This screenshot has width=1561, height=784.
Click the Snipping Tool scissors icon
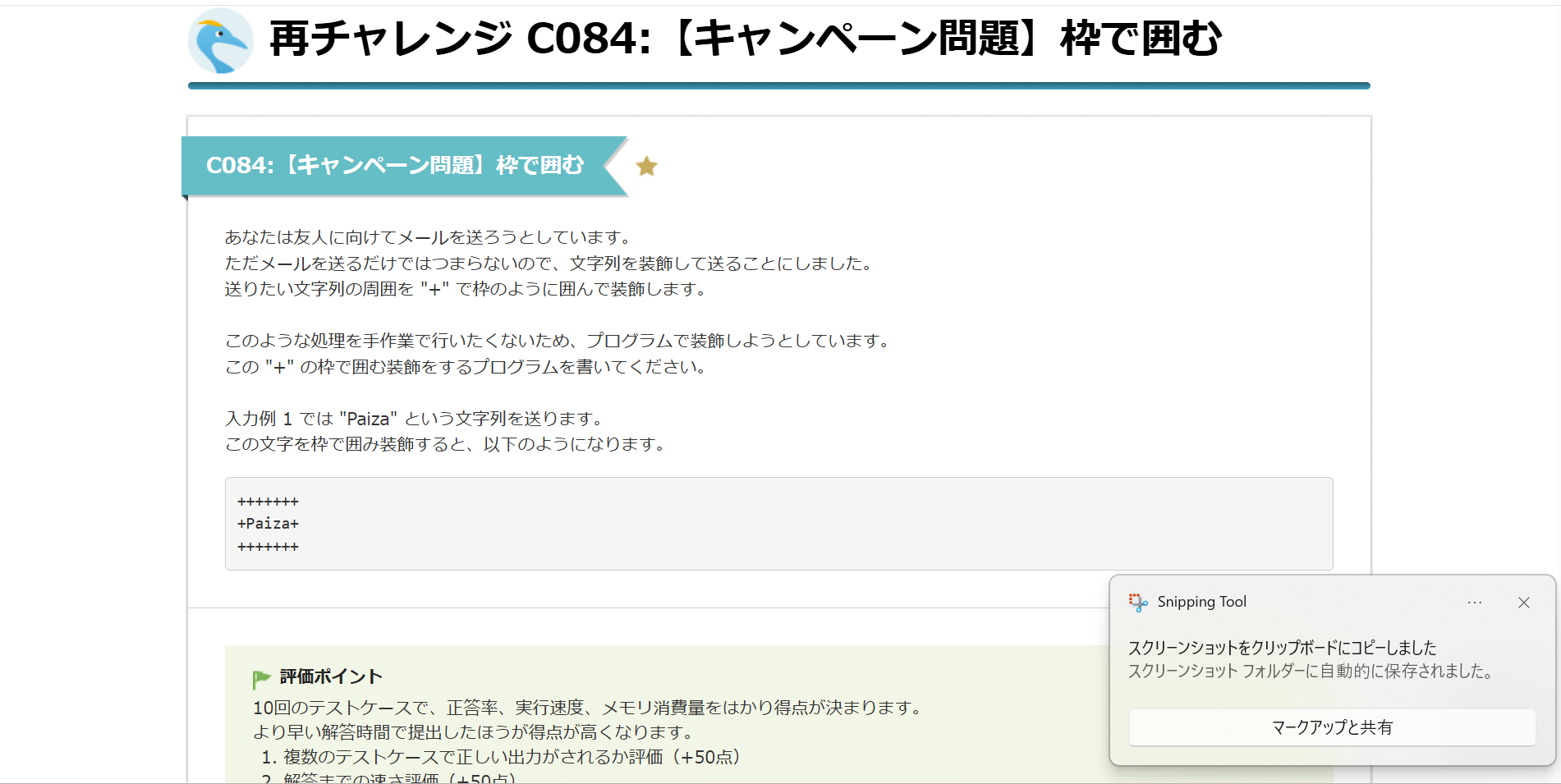(x=1138, y=603)
